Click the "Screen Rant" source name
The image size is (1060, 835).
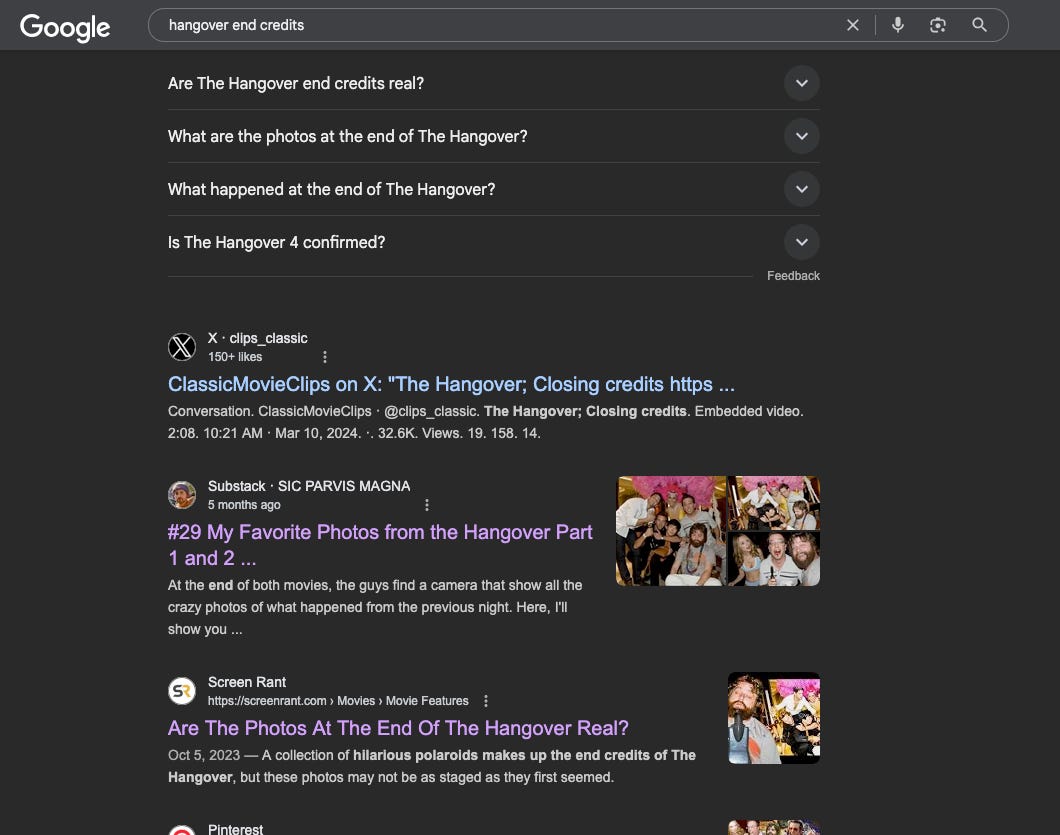pos(247,682)
